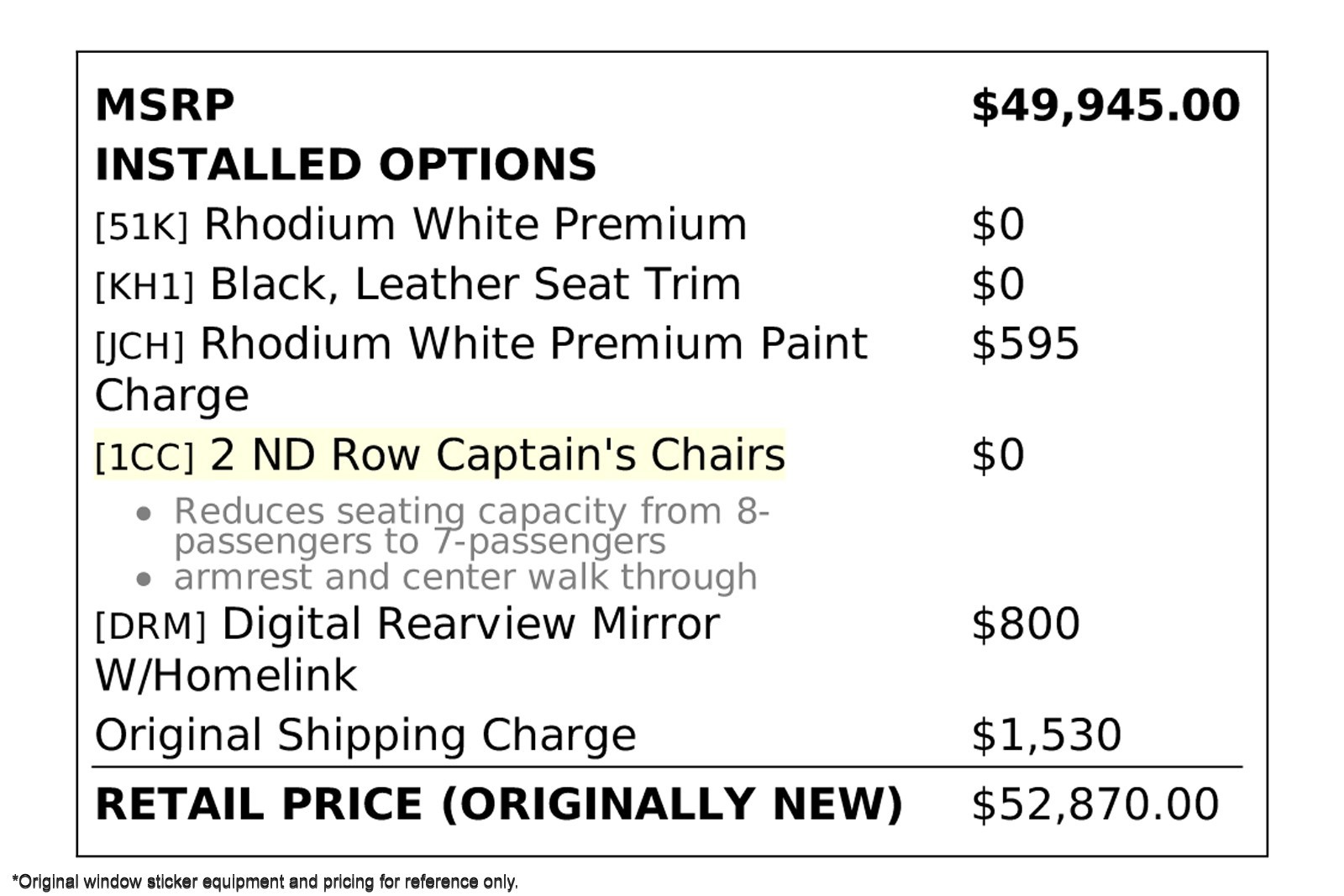Click the original window sticker disclaimer footnote
Screen dimensions: 1344x896
(265, 882)
